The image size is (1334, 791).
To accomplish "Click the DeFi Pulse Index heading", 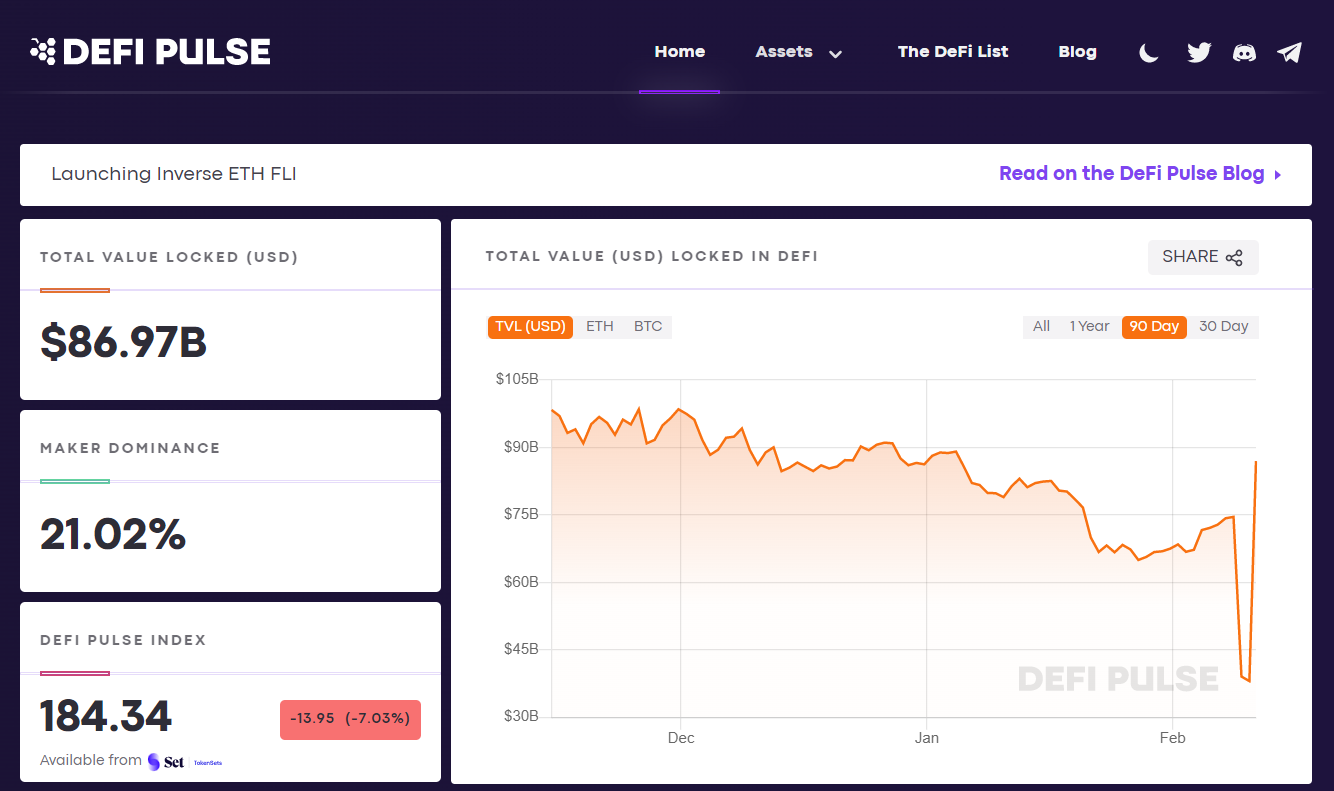I will [x=123, y=640].
